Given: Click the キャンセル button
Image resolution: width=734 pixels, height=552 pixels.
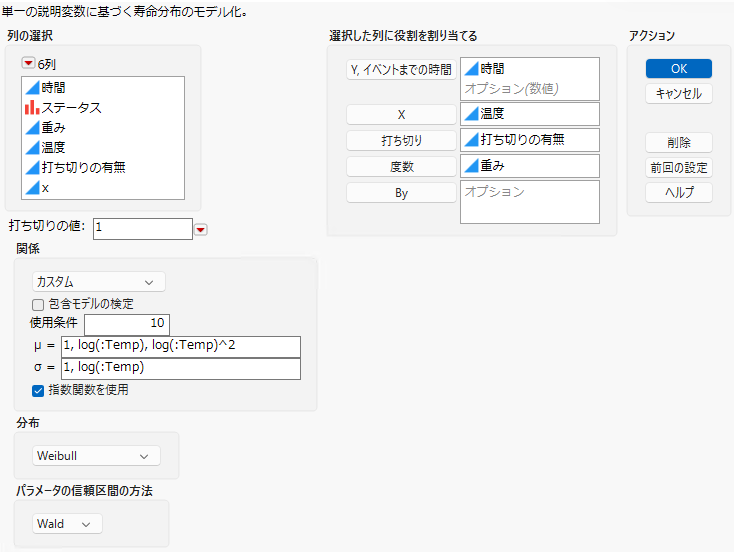Looking at the screenshot, I should coord(679,94).
